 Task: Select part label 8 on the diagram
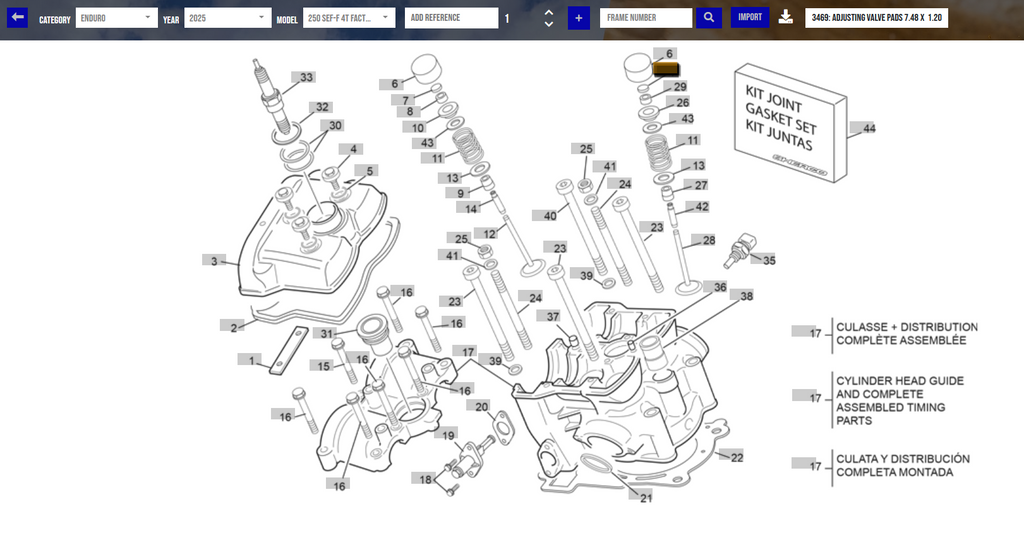coord(409,112)
